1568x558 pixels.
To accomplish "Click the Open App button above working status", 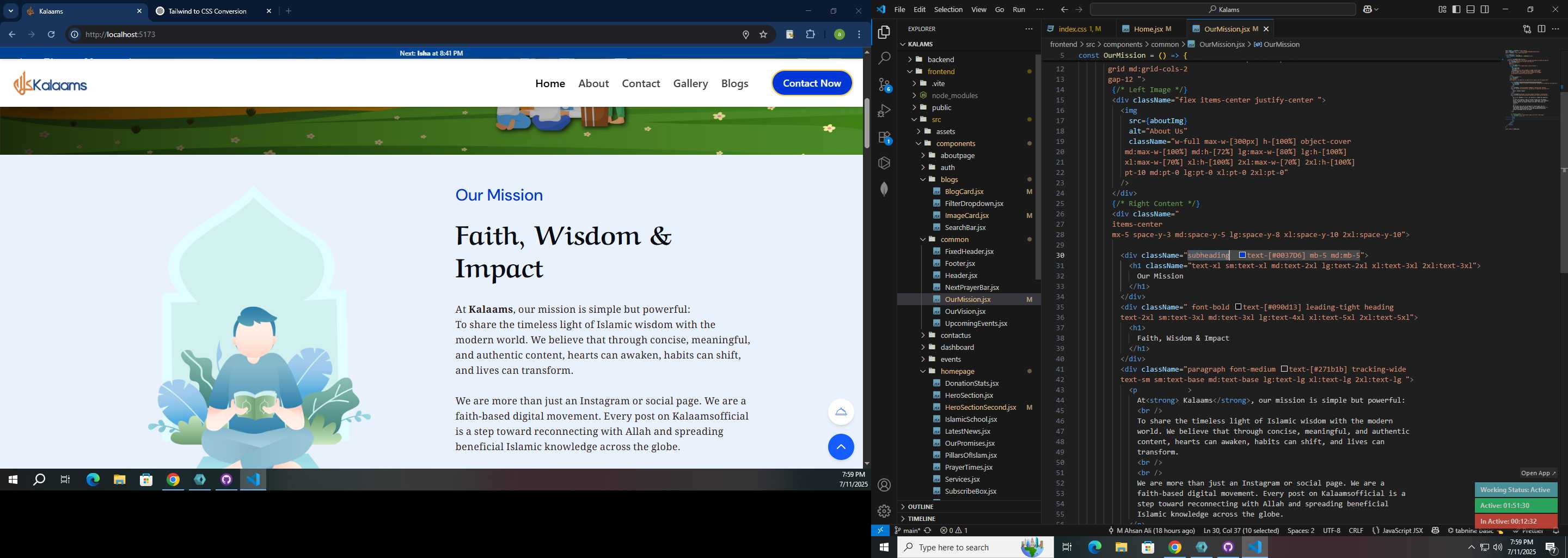I will coord(1538,472).
